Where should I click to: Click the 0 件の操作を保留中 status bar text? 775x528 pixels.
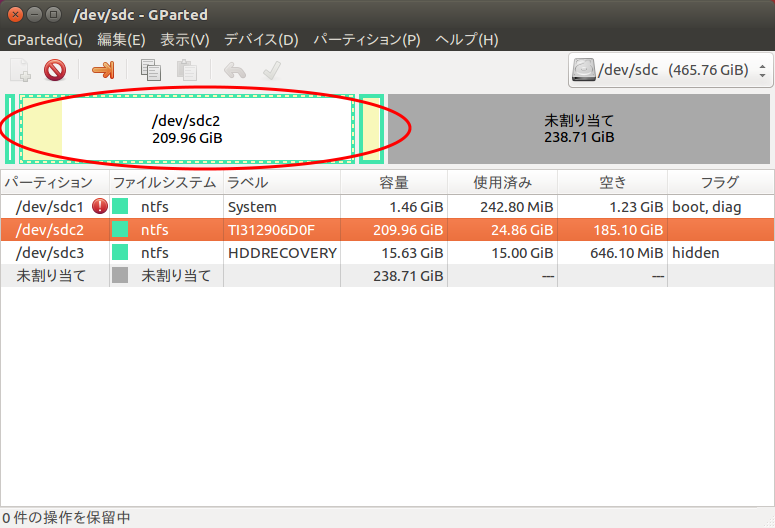(66, 518)
